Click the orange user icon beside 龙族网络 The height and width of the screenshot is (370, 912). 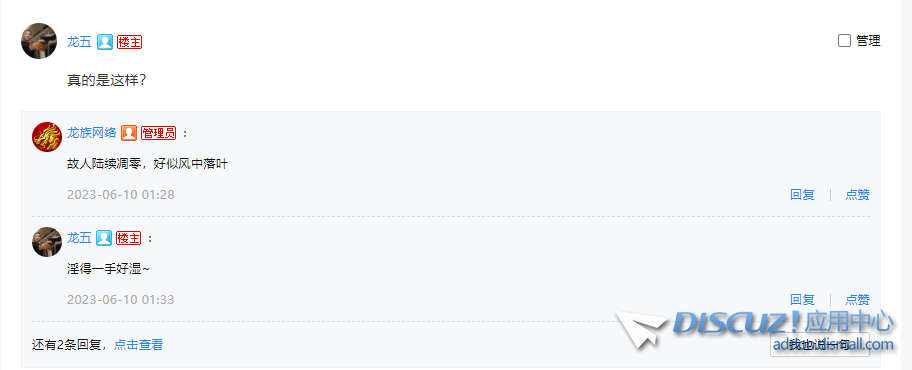click(129, 133)
